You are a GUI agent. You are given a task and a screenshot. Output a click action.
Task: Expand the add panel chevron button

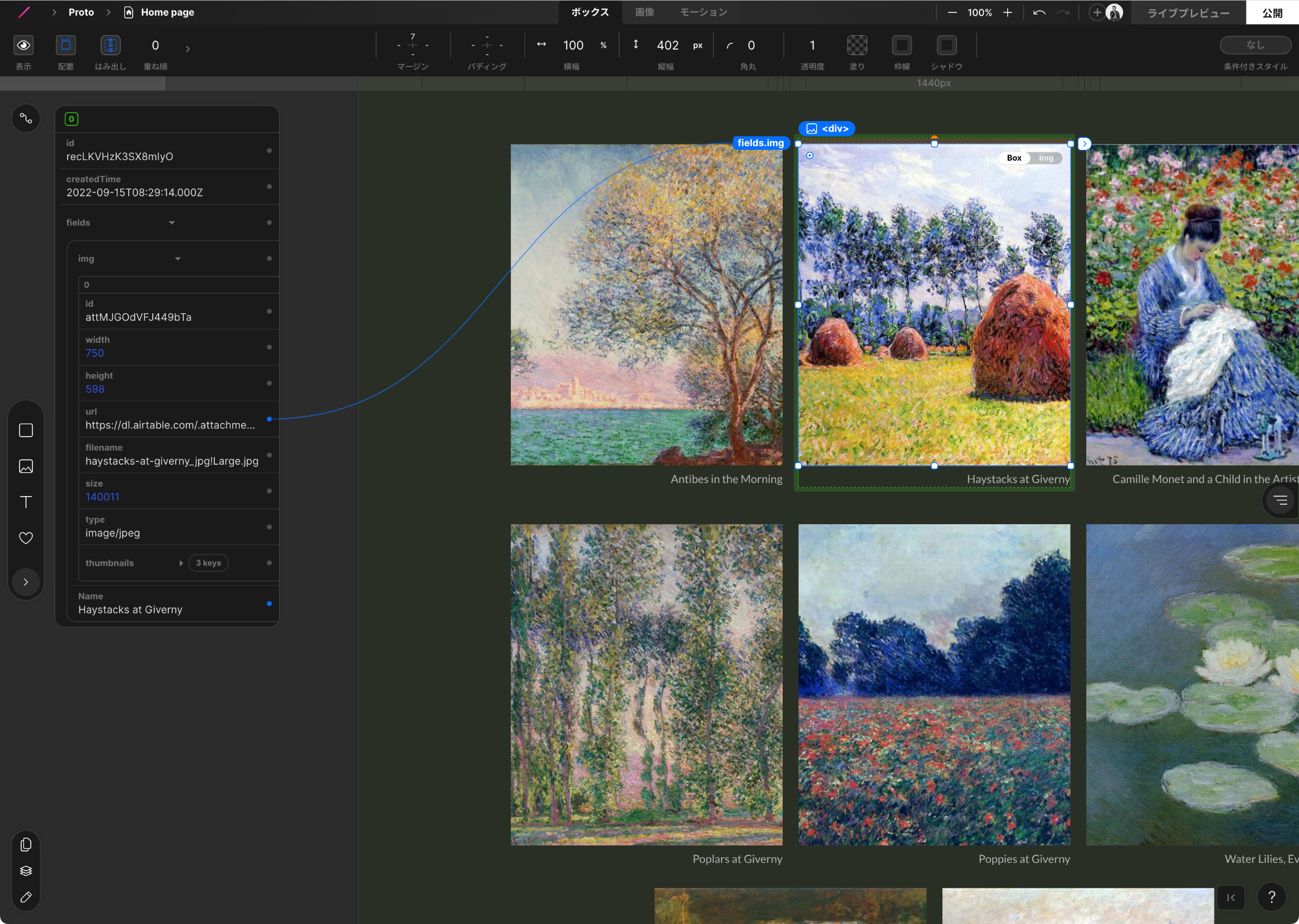click(x=25, y=582)
